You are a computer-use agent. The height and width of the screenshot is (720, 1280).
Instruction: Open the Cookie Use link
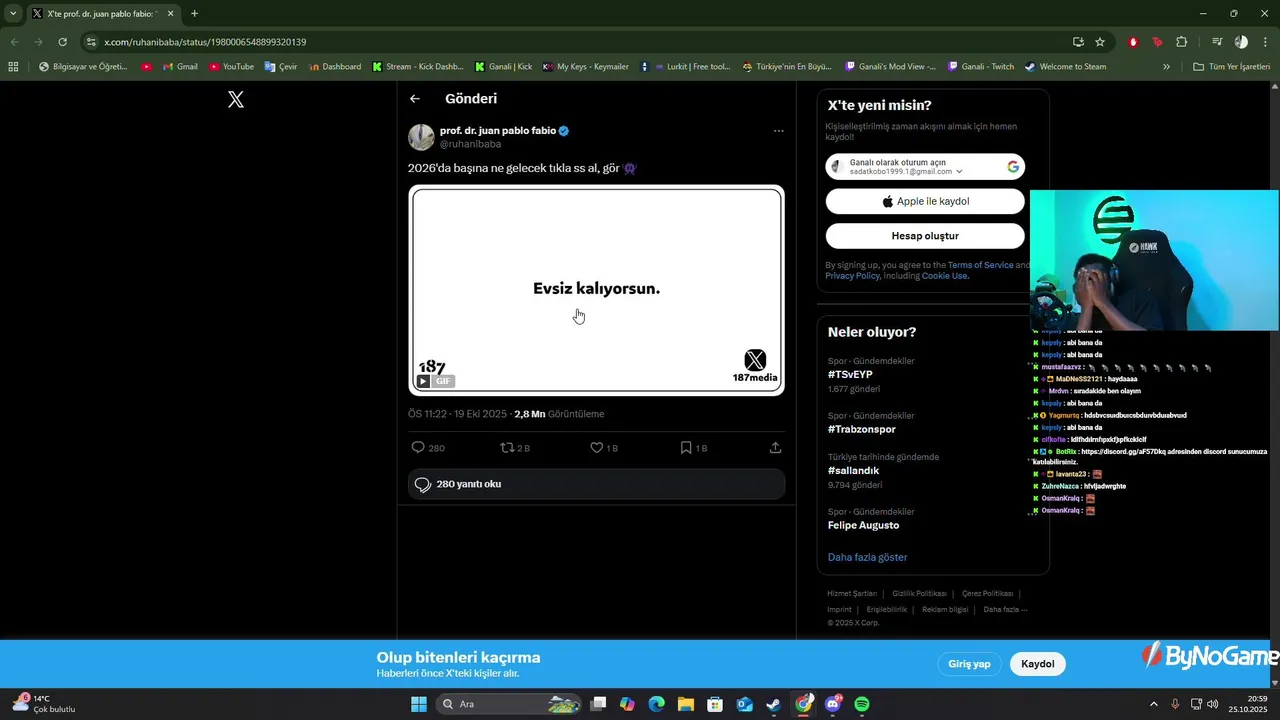click(x=945, y=276)
